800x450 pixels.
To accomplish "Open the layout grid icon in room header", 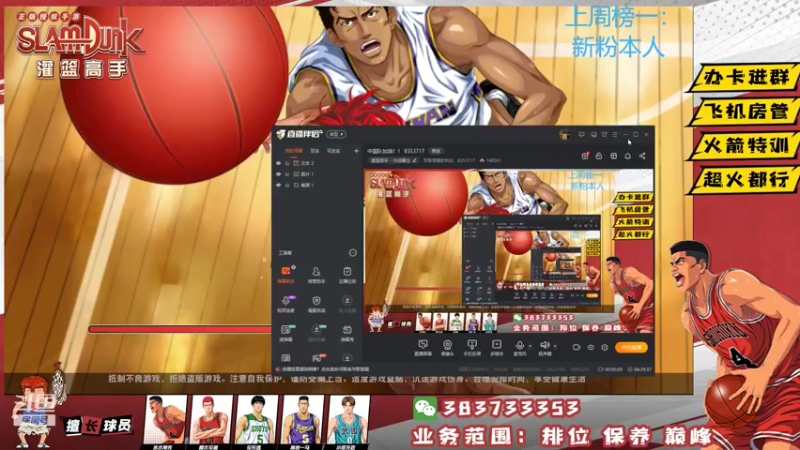I will (614, 156).
